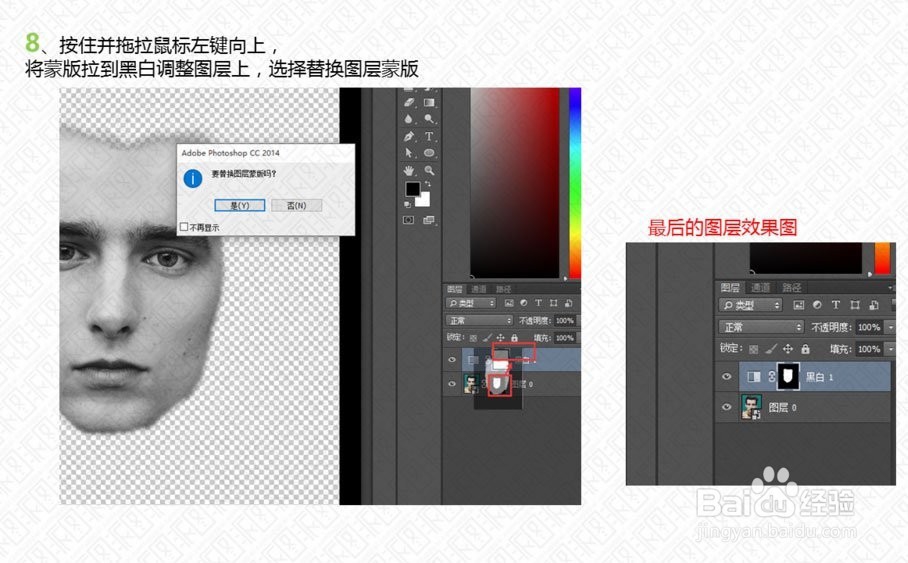Toggle pixel layer filter in main layers panel
This screenshot has height=563, width=908.
coord(509,303)
